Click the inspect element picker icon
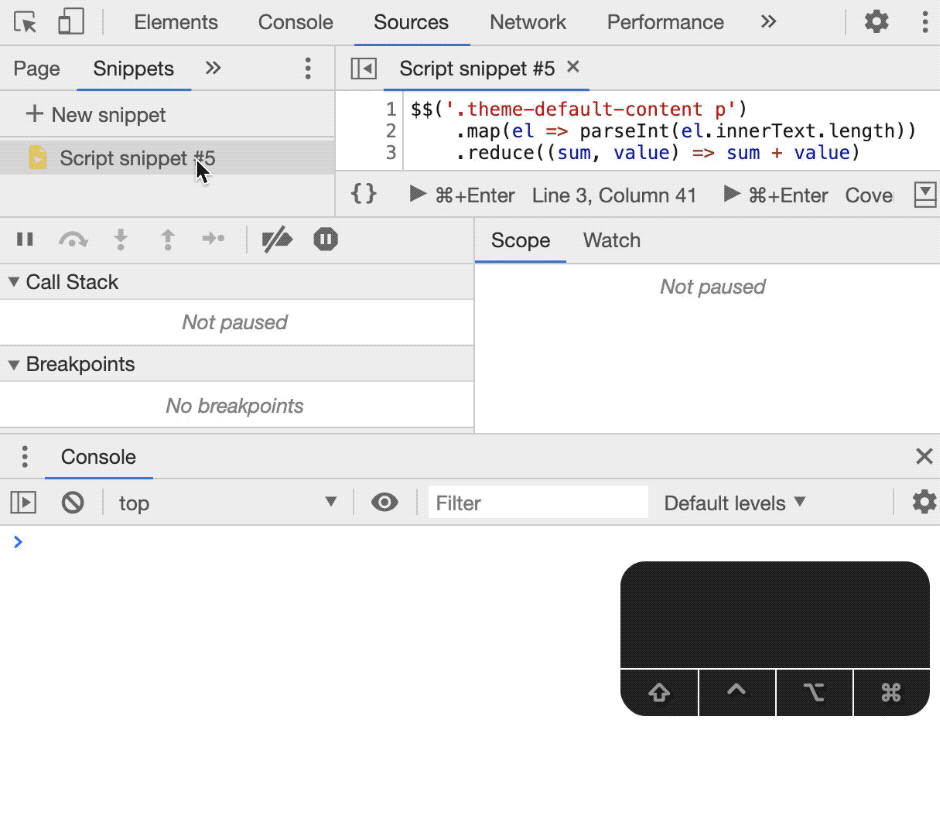Viewport: 940px width, 829px height. coord(25,22)
